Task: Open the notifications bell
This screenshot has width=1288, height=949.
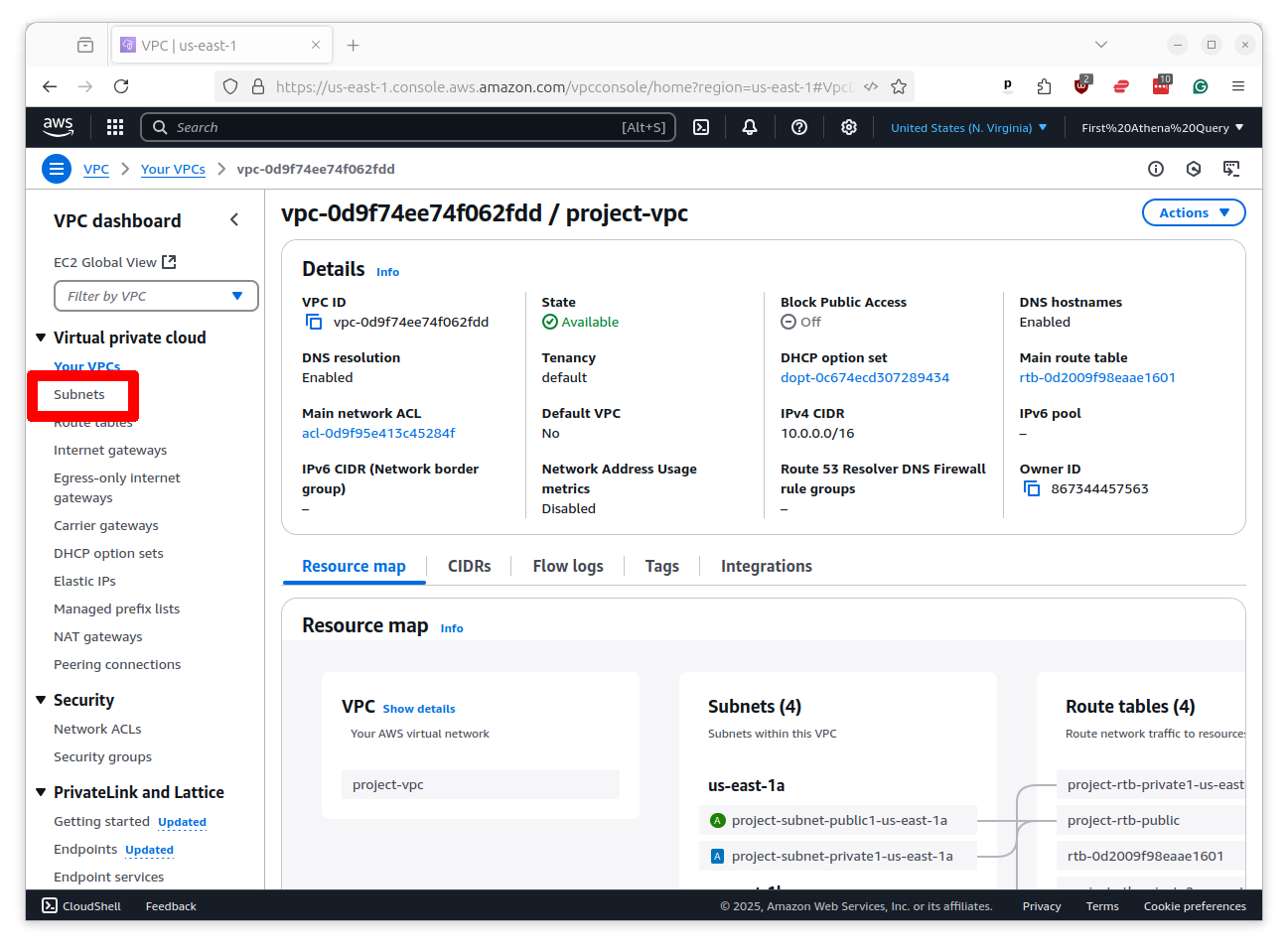Action: click(749, 127)
